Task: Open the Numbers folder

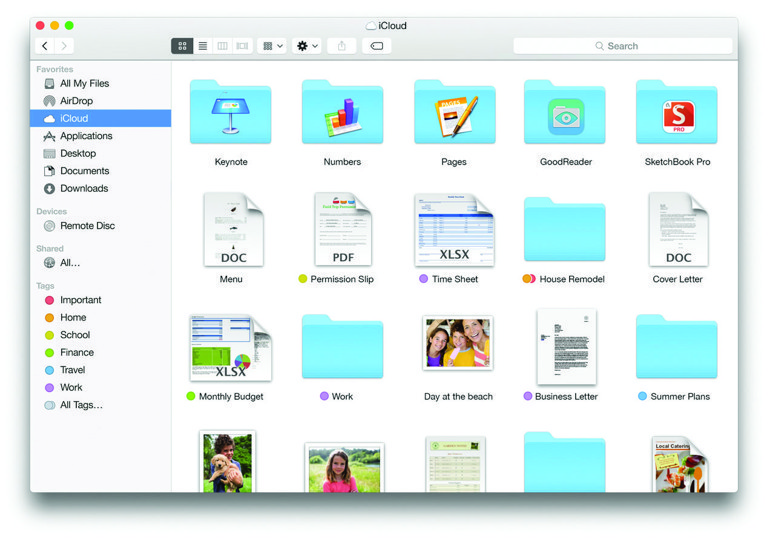Action: click(342, 113)
